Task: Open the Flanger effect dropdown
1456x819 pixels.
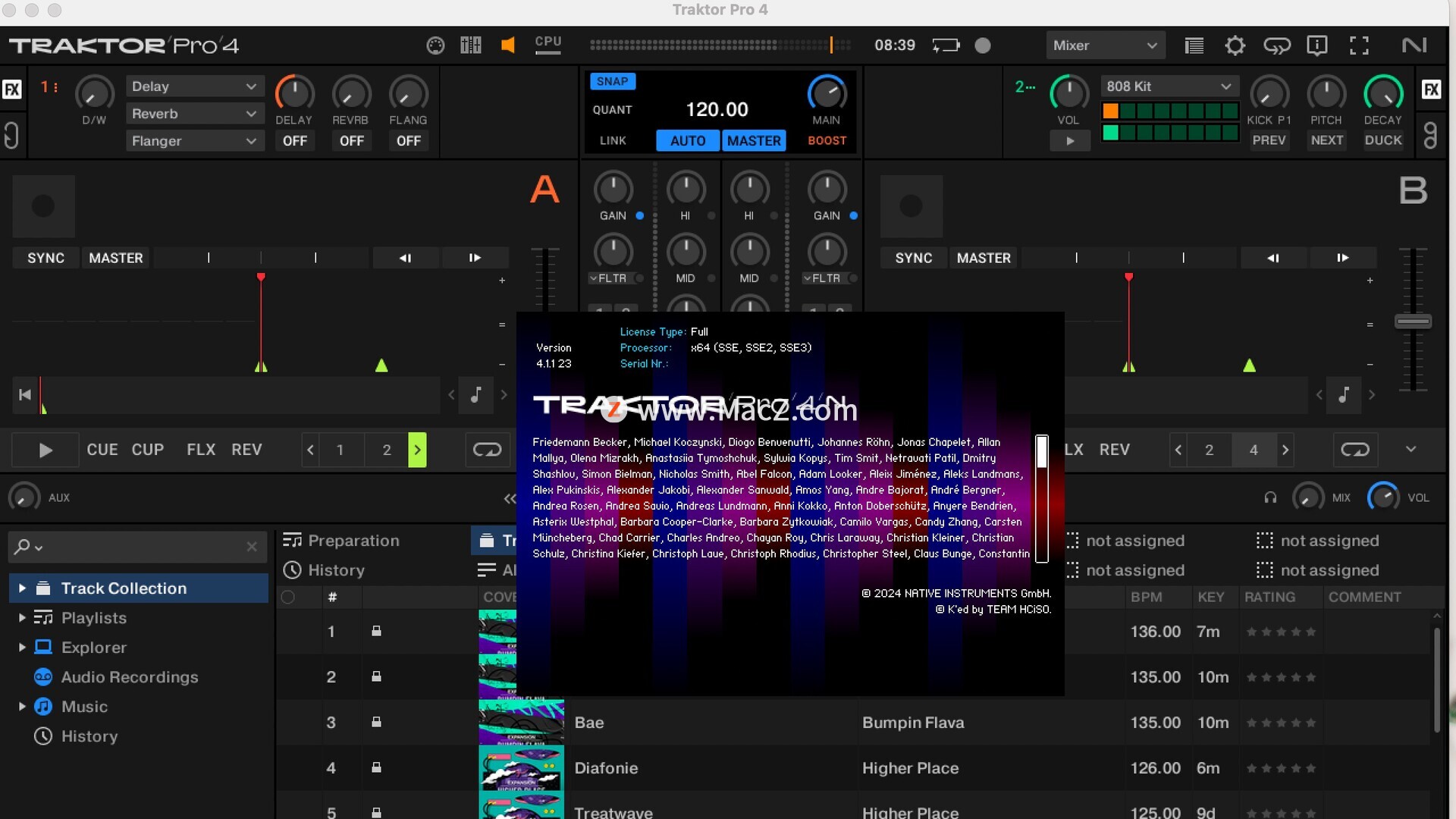Action: tap(195, 141)
